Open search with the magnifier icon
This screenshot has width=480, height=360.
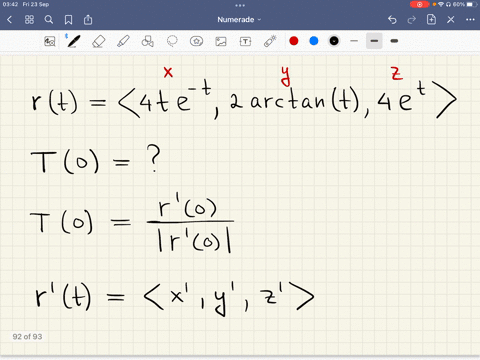tap(49, 20)
